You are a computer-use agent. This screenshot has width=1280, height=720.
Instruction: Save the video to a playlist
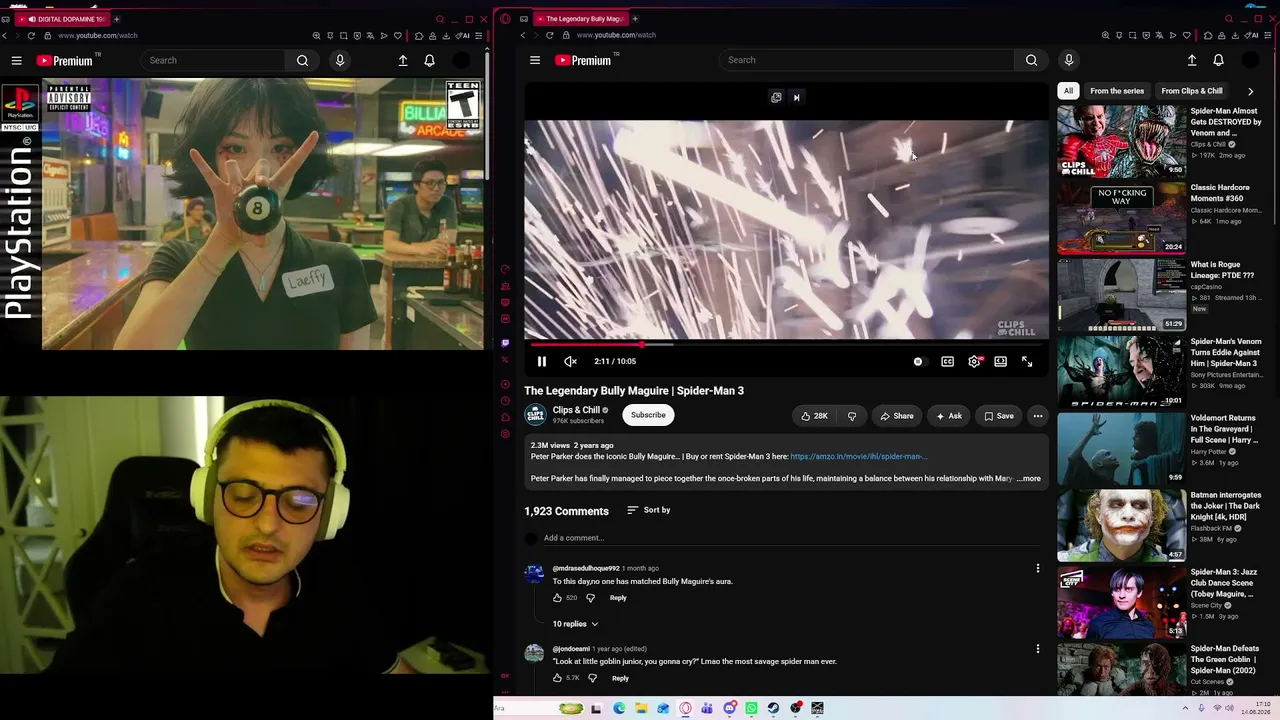pyautogui.click(x=998, y=416)
